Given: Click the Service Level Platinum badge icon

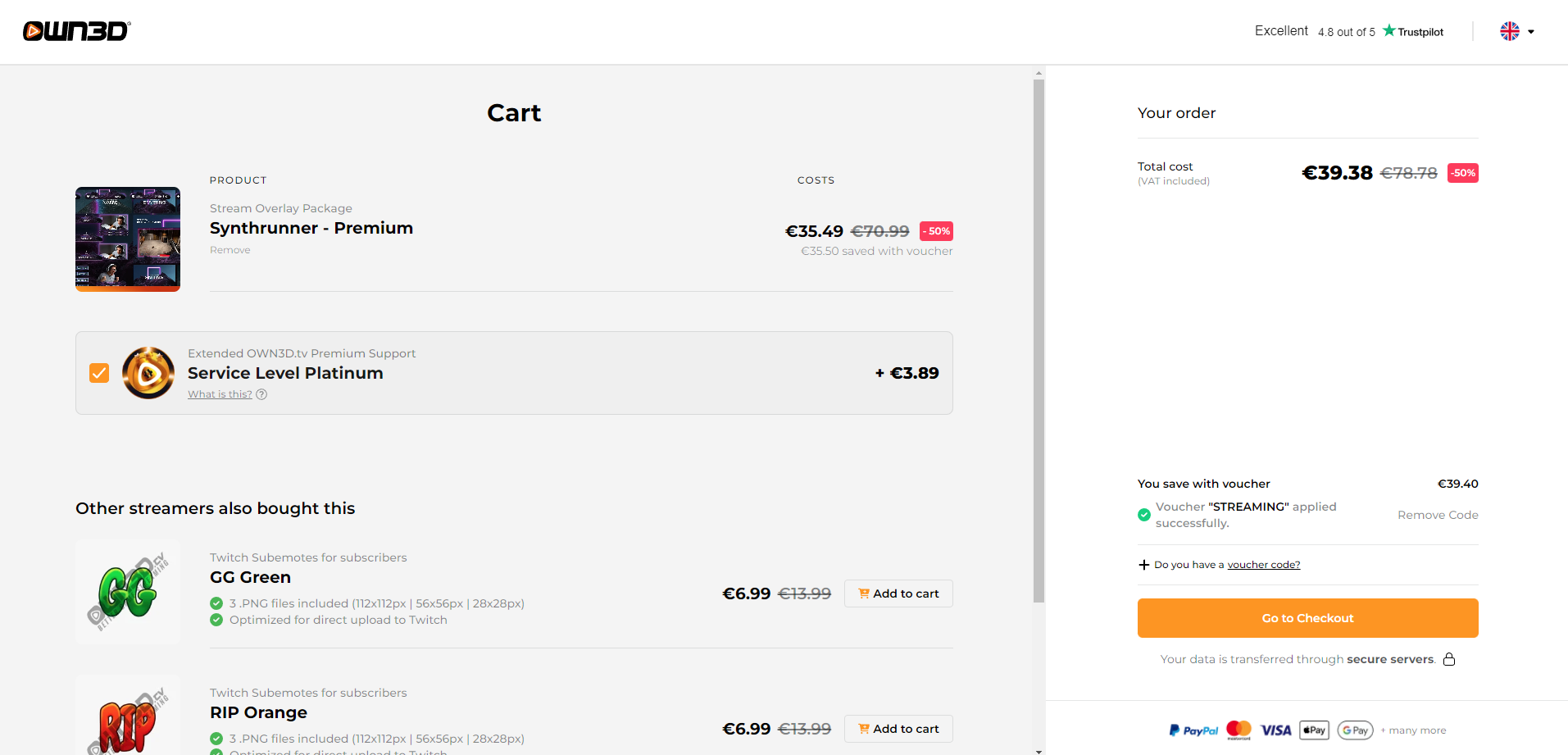Looking at the screenshot, I should click(x=148, y=373).
